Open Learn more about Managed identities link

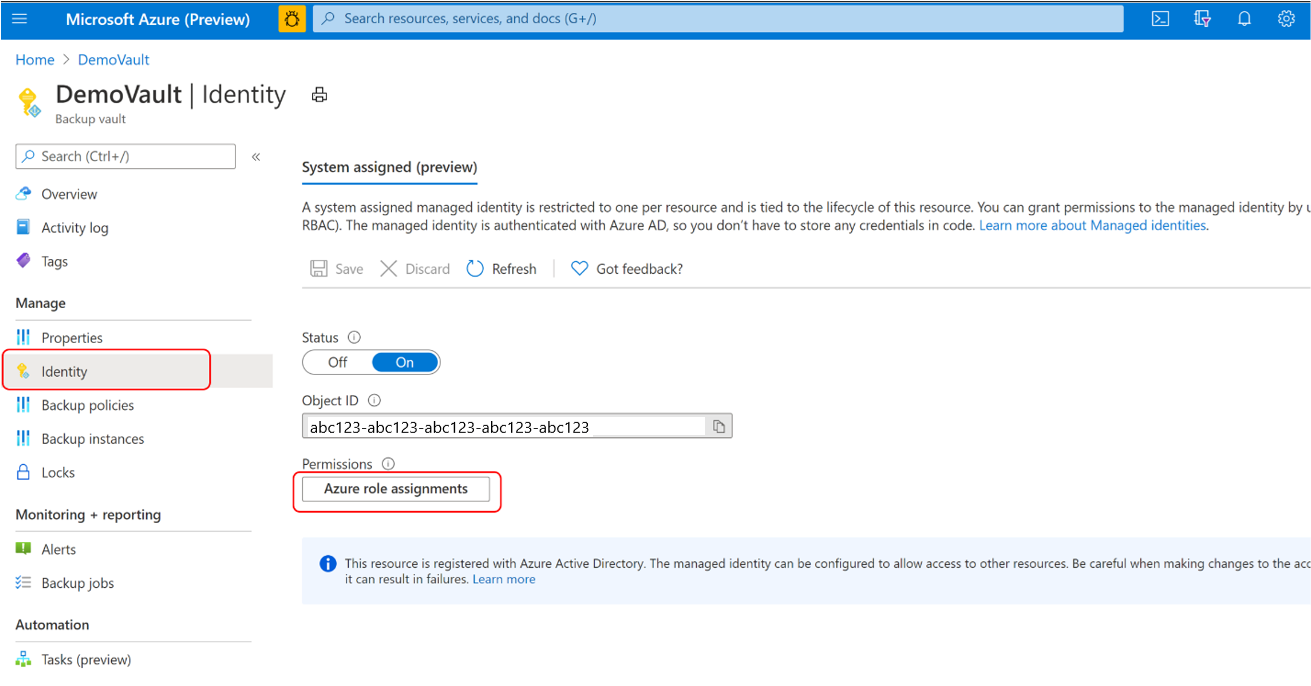click(1093, 226)
